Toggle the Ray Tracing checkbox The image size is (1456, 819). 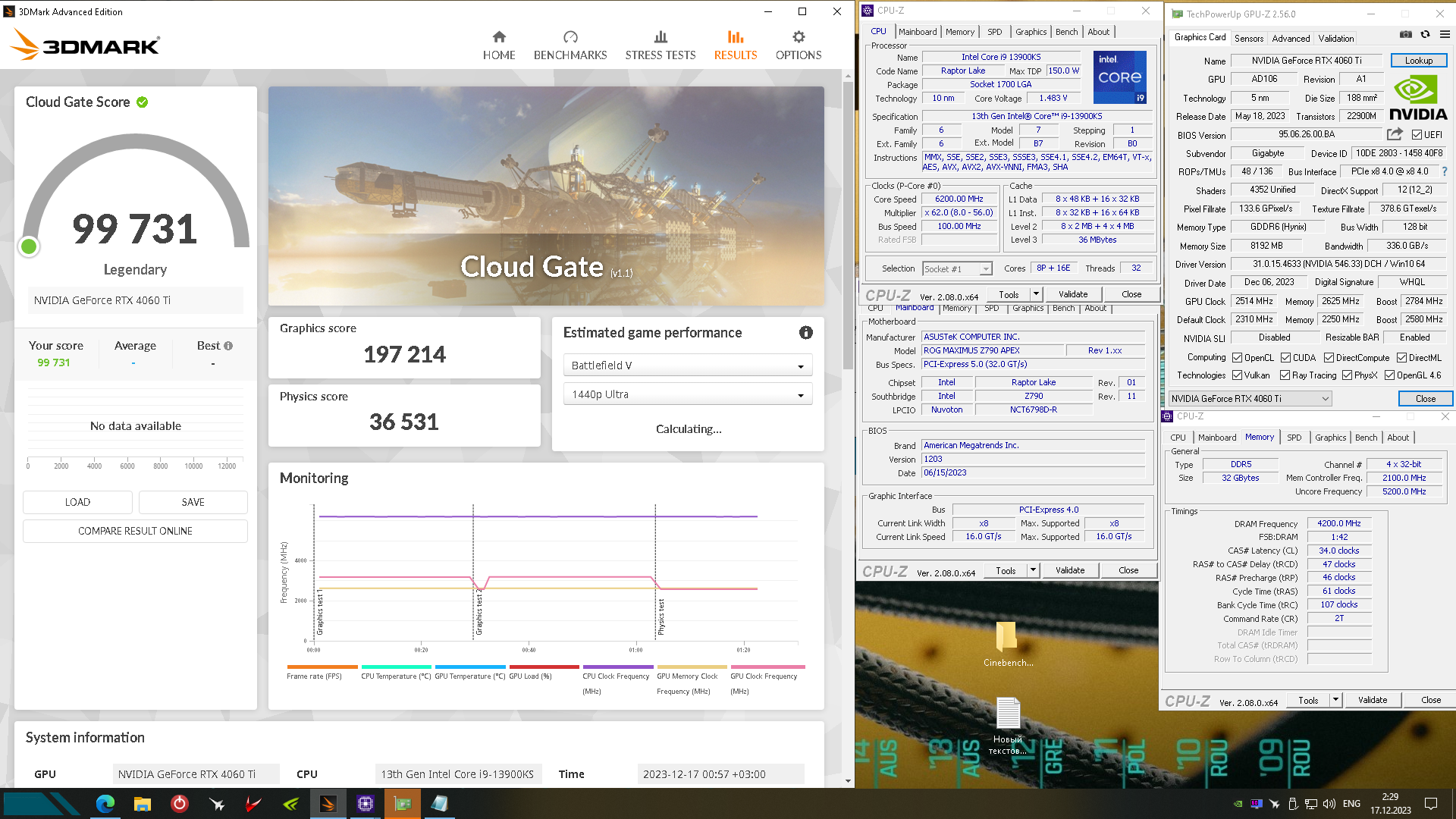click(x=1285, y=375)
